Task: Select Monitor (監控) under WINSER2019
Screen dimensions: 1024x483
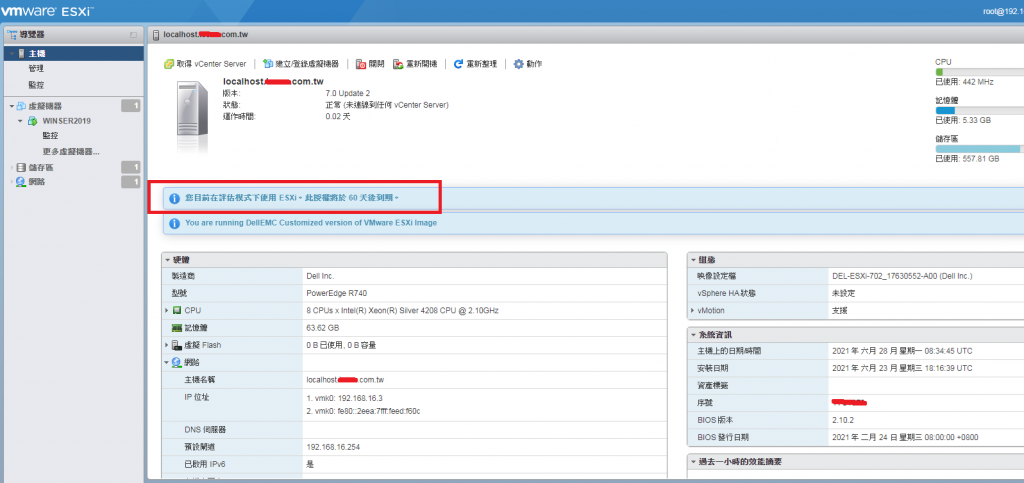Action: (x=50, y=136)
